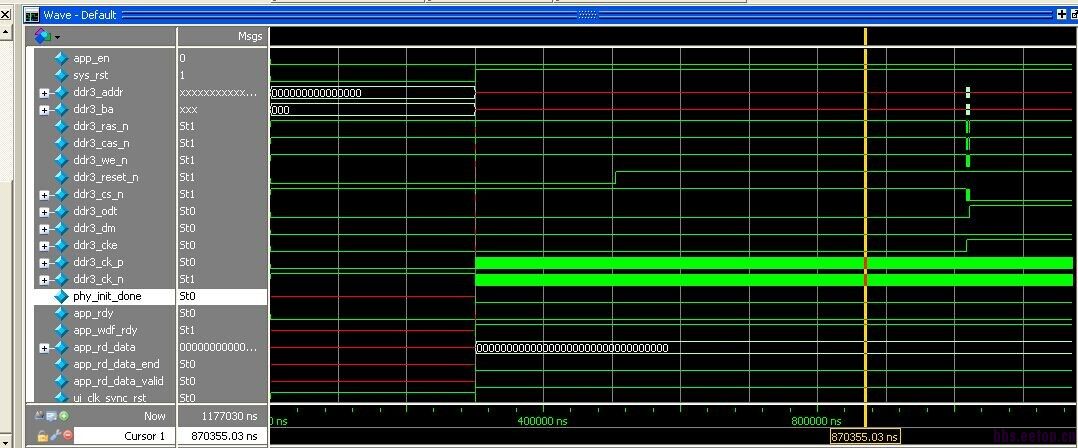Click the ddr3_we_n signal diamond icon

point(62,161)
